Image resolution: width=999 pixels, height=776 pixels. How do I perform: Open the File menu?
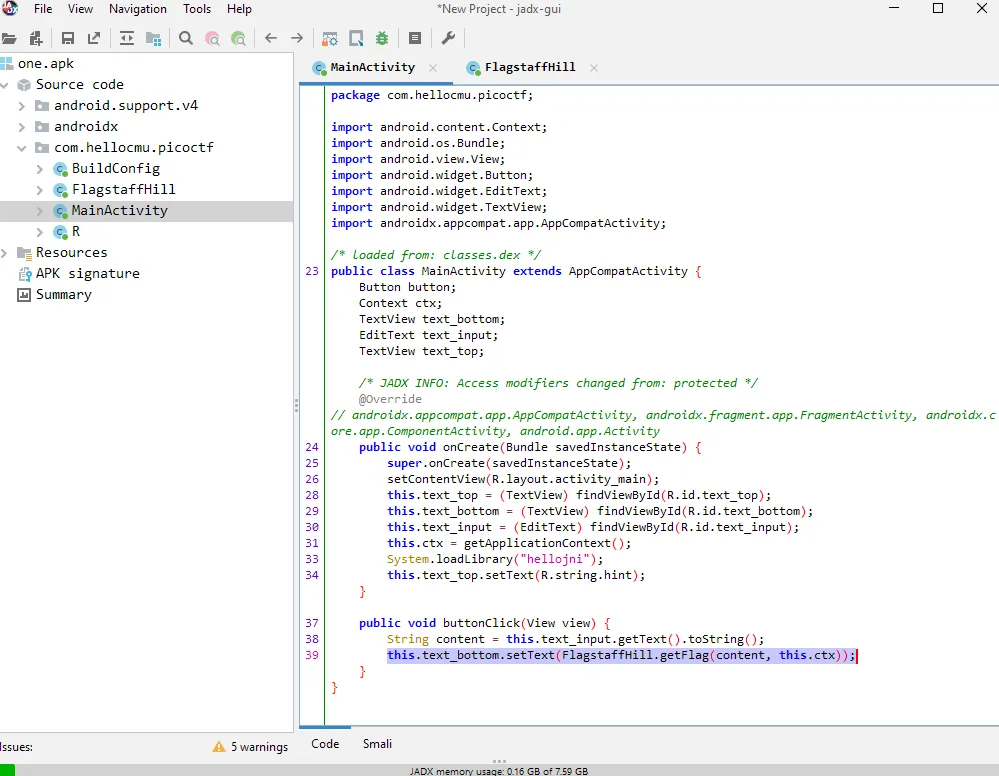click(43, 9)
